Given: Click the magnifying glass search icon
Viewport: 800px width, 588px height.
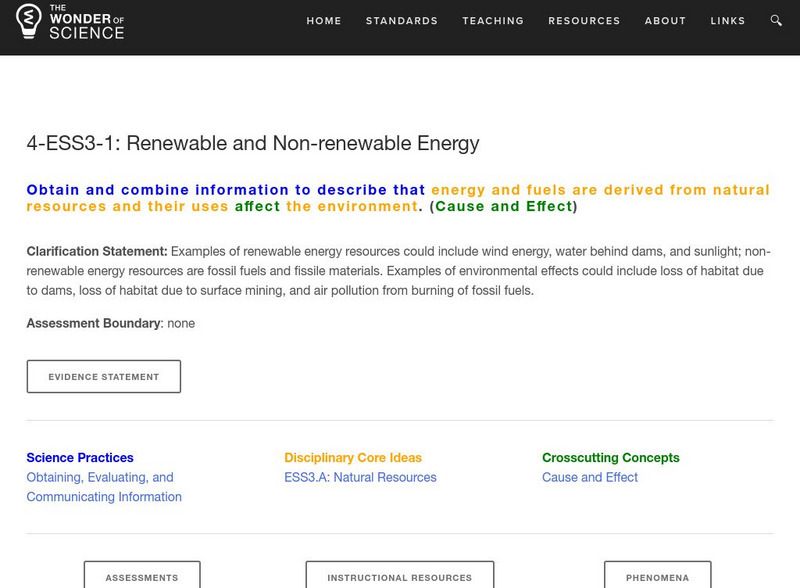Looking at the screenshot, I should 777,21.
